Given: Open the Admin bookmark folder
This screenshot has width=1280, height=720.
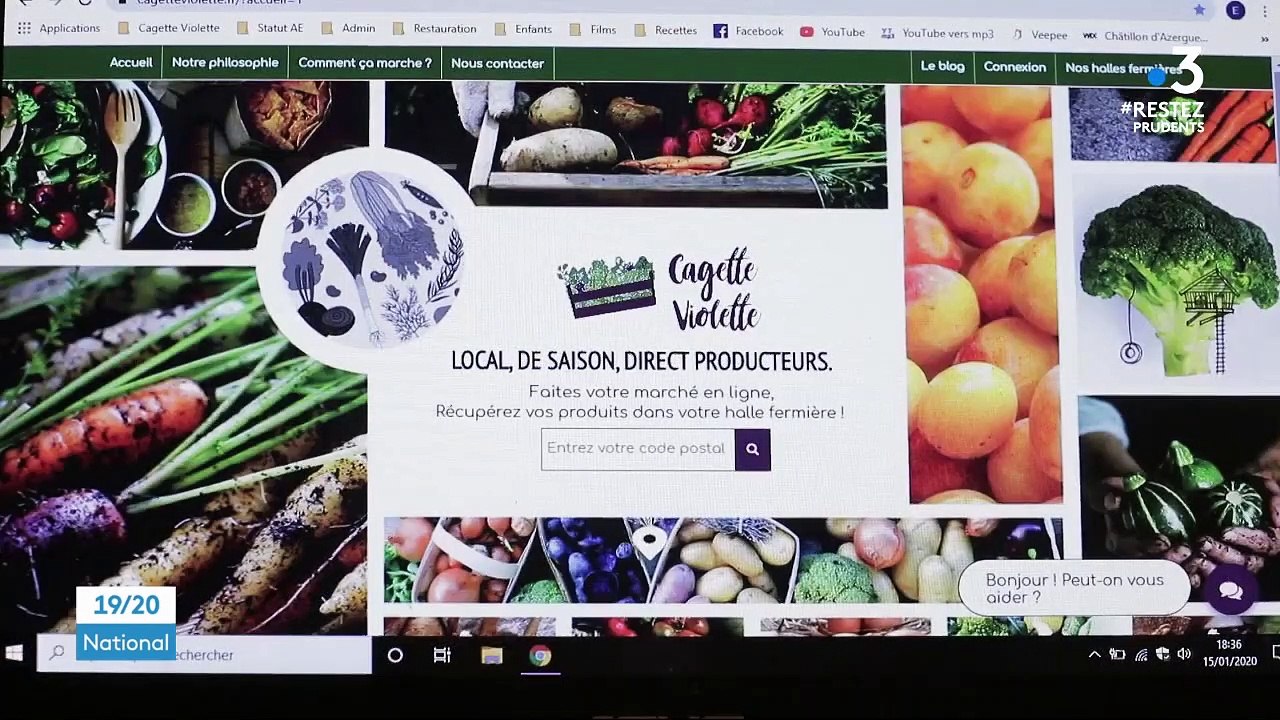Looking at the screenshot, I should pos(348,28).
